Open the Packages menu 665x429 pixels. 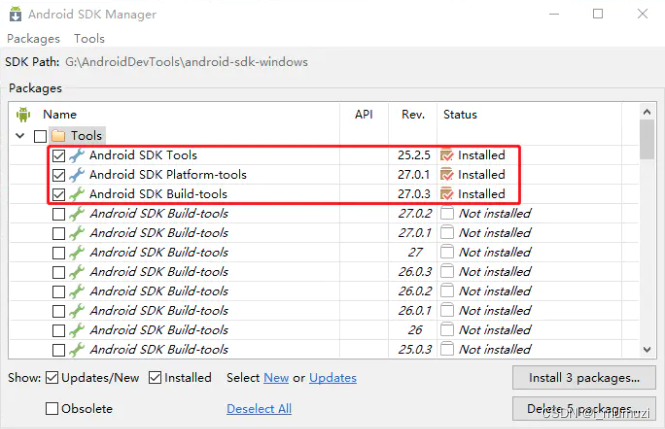point(34,39)
